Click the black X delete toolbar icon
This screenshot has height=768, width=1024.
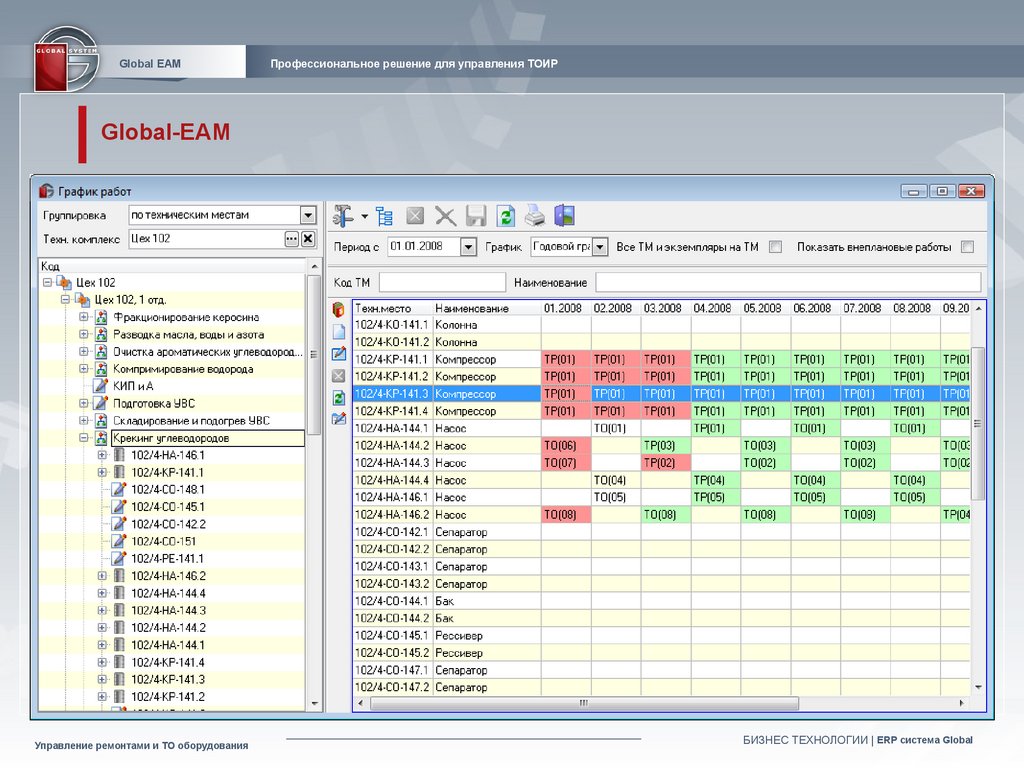point(446,216)
